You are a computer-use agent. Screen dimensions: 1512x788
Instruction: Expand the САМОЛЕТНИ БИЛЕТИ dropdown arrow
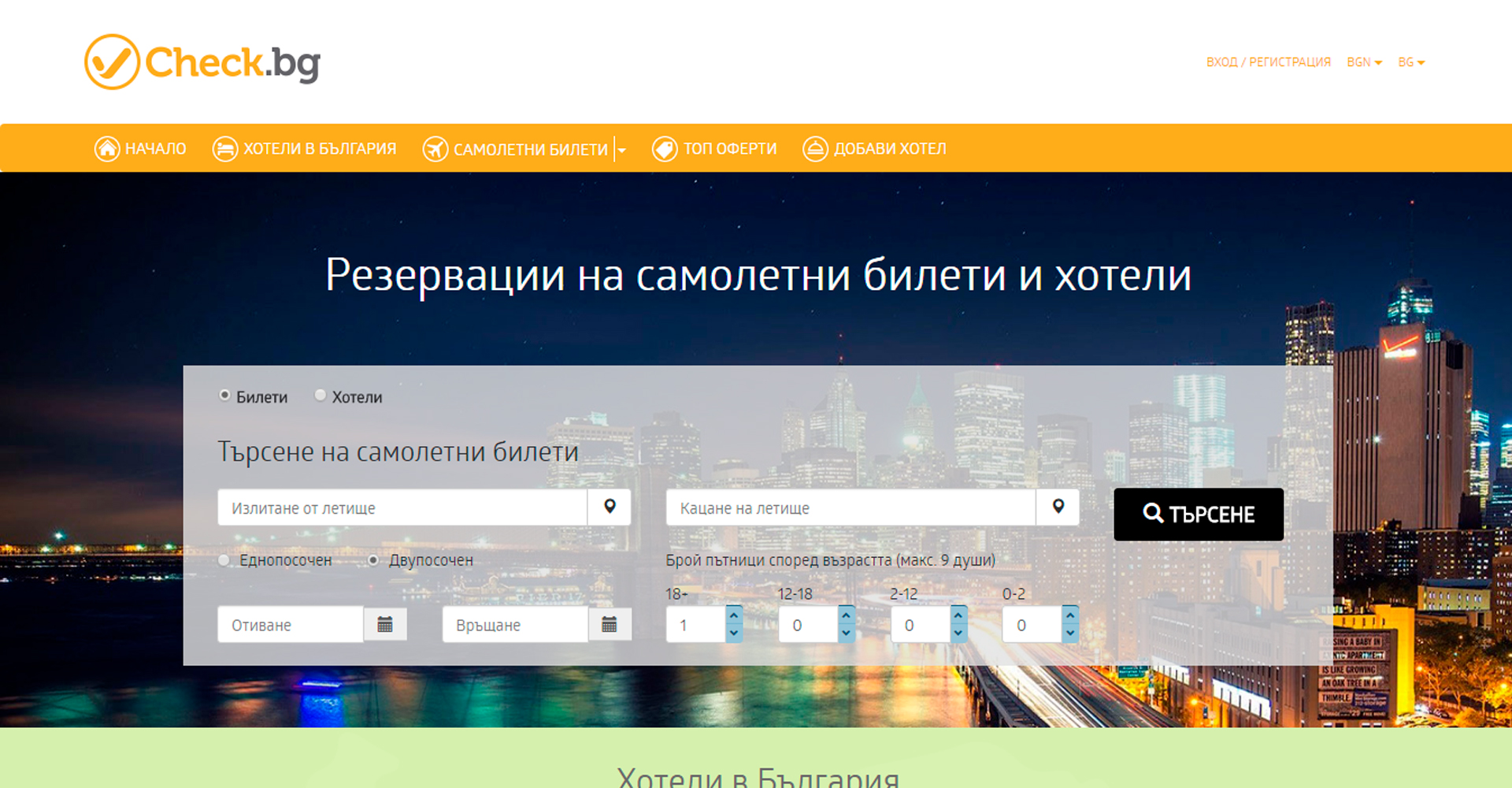[622, 150]
